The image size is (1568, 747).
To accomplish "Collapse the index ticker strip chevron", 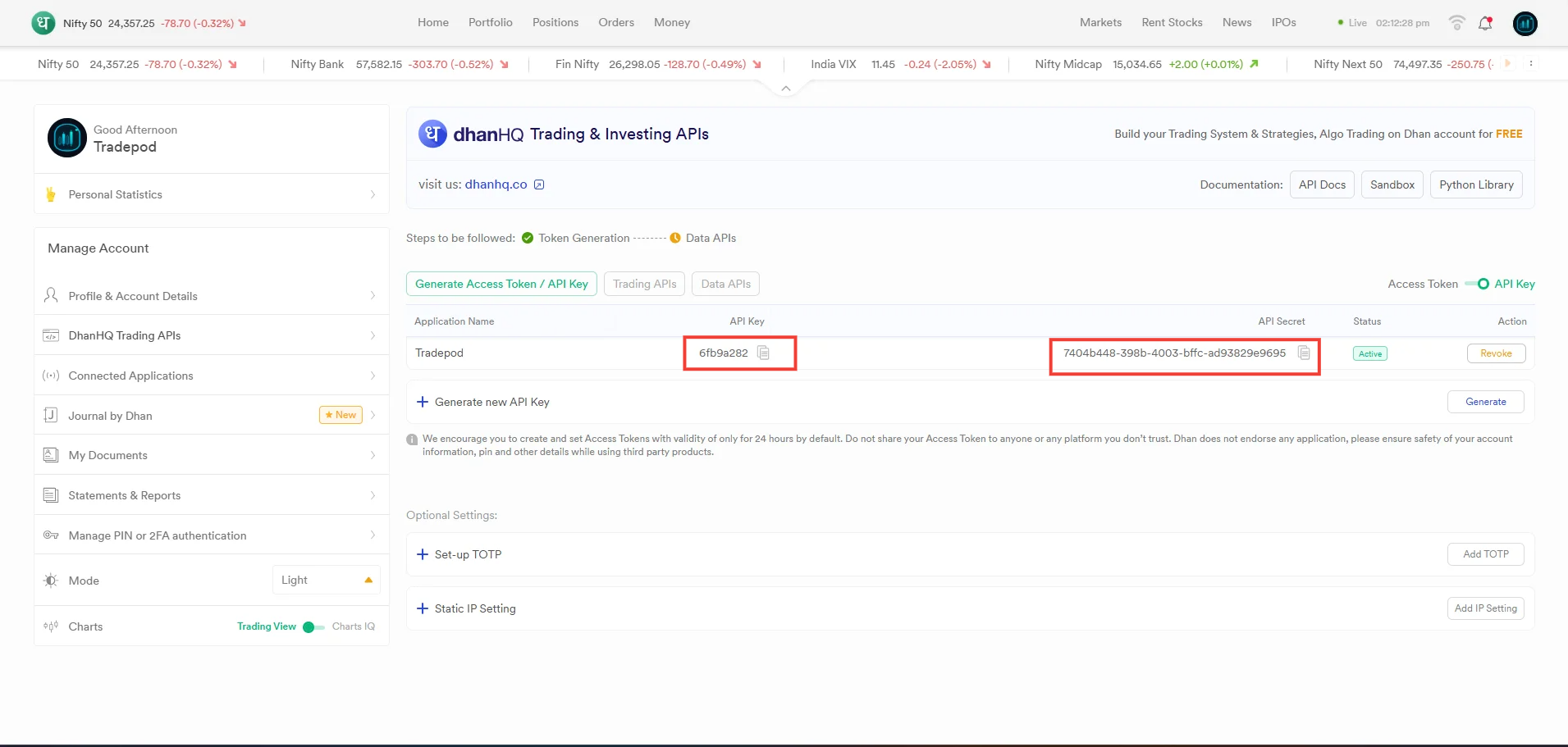I will coord(786,88).
